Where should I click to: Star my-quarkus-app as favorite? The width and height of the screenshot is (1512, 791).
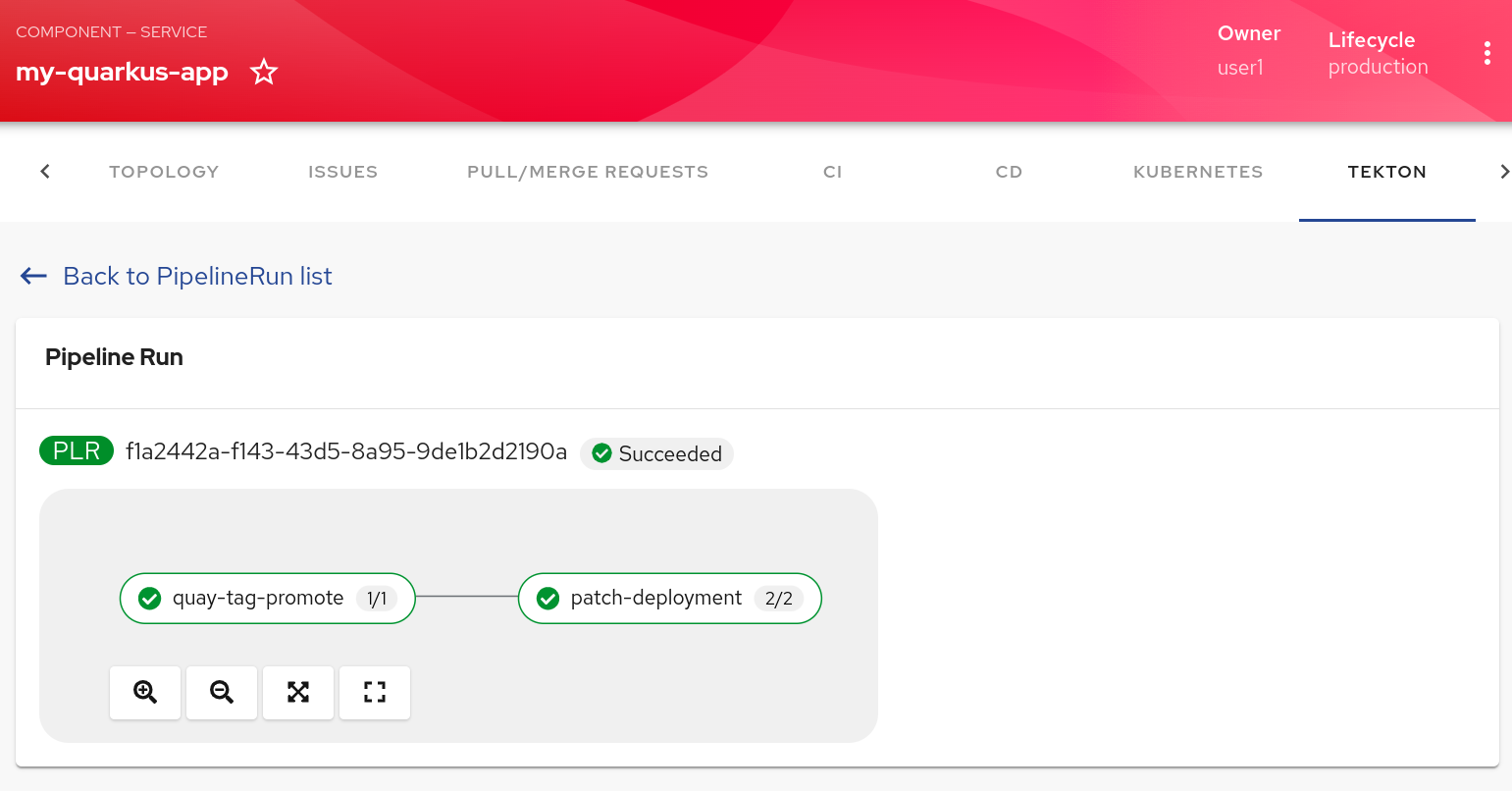point(264,72)
